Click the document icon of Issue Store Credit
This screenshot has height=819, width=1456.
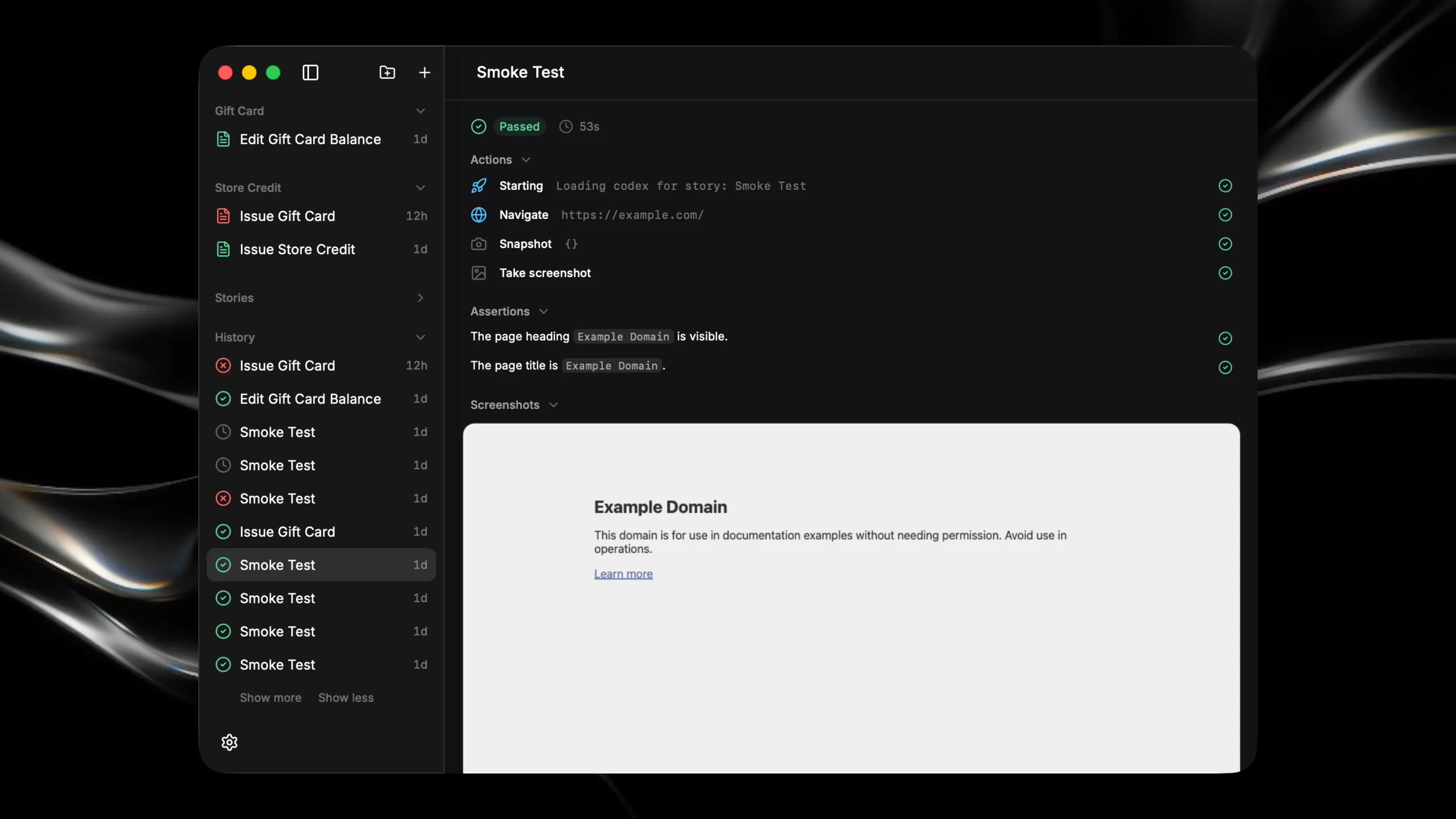[223, 249]
